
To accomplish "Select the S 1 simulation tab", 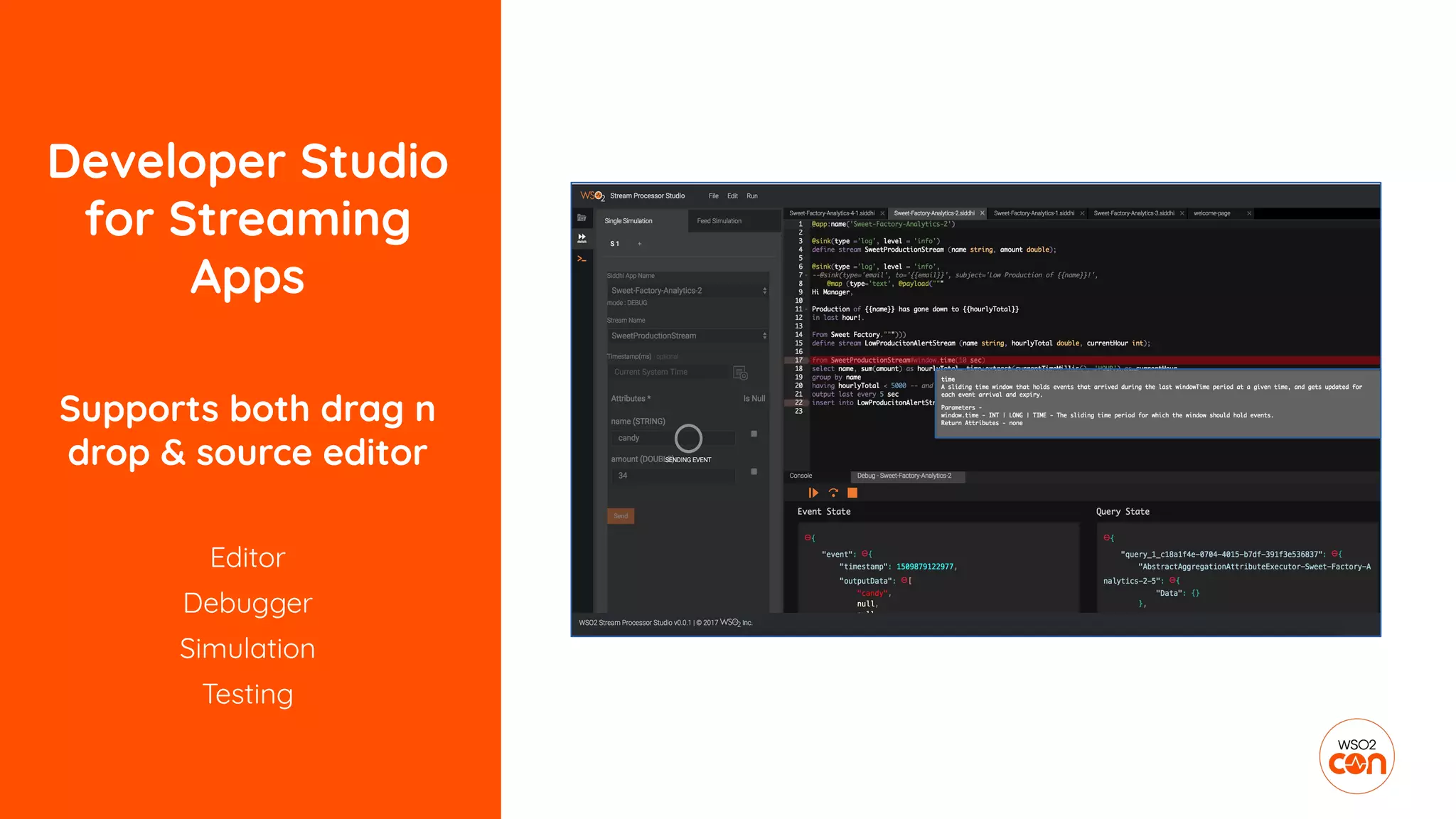I will click(615, 244).
